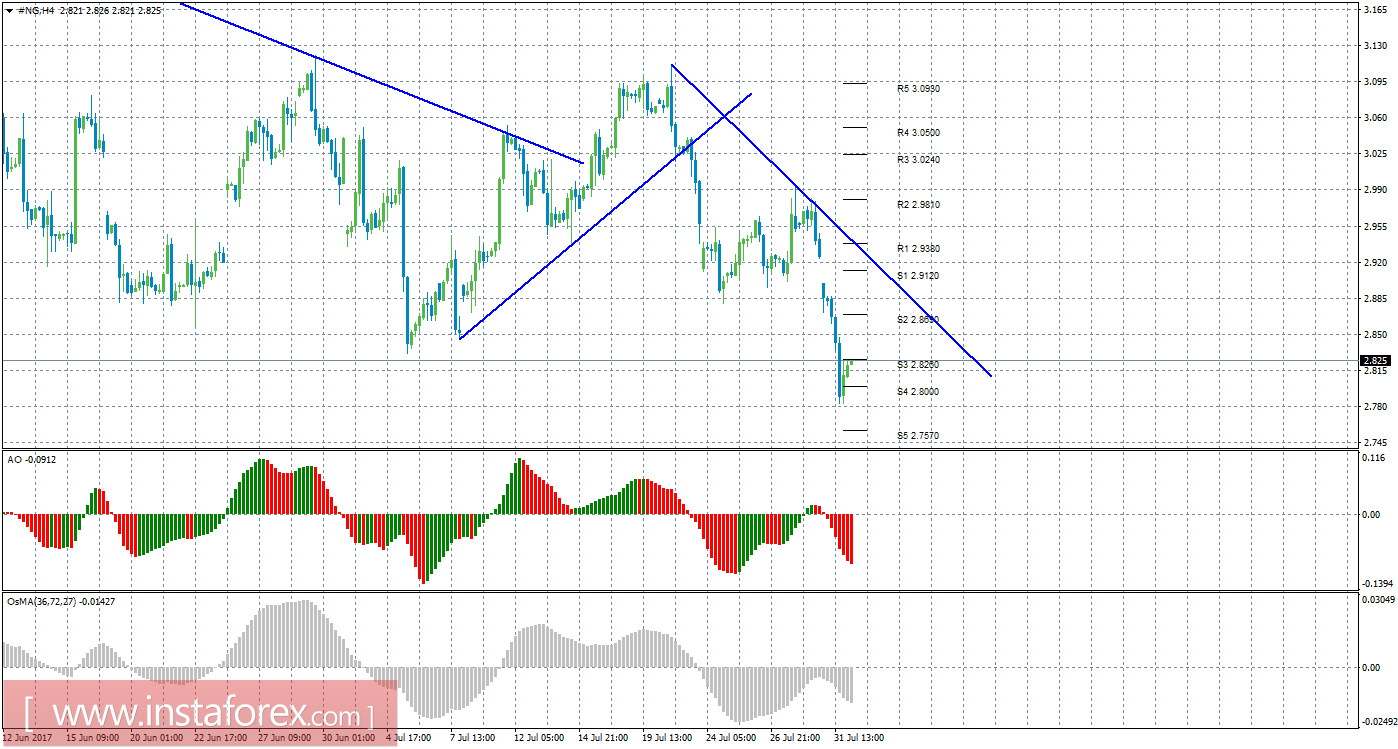Select the current price marker 2.825

1374,360
